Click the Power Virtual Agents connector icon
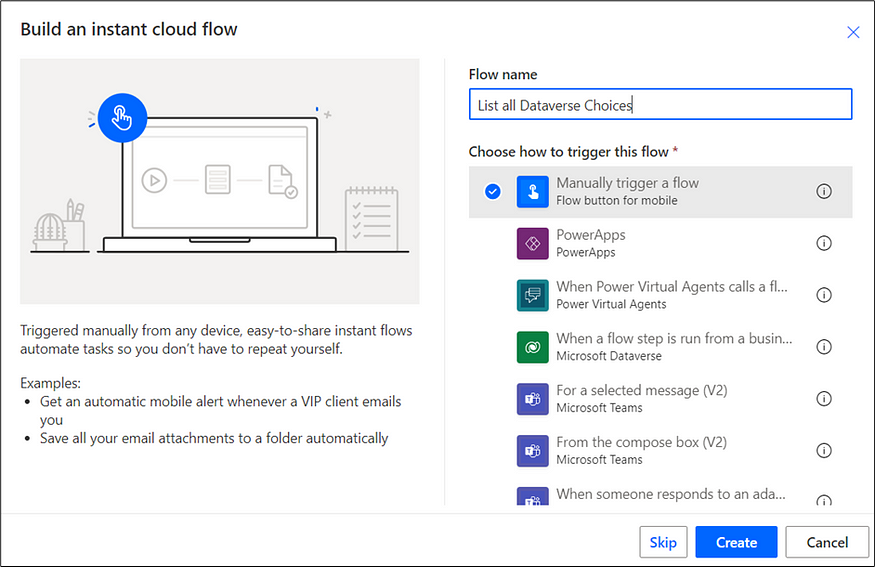Screen dimensions: 875x567 pyautogui.click(x=532, y=295)
